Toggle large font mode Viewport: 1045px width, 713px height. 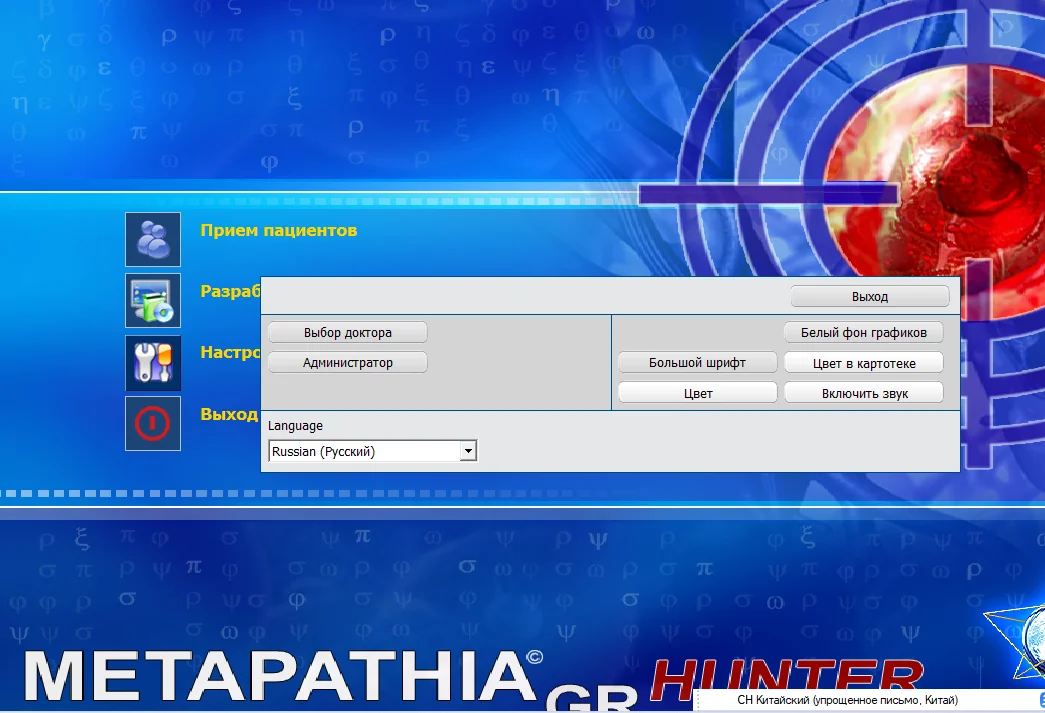pos(697,361)
